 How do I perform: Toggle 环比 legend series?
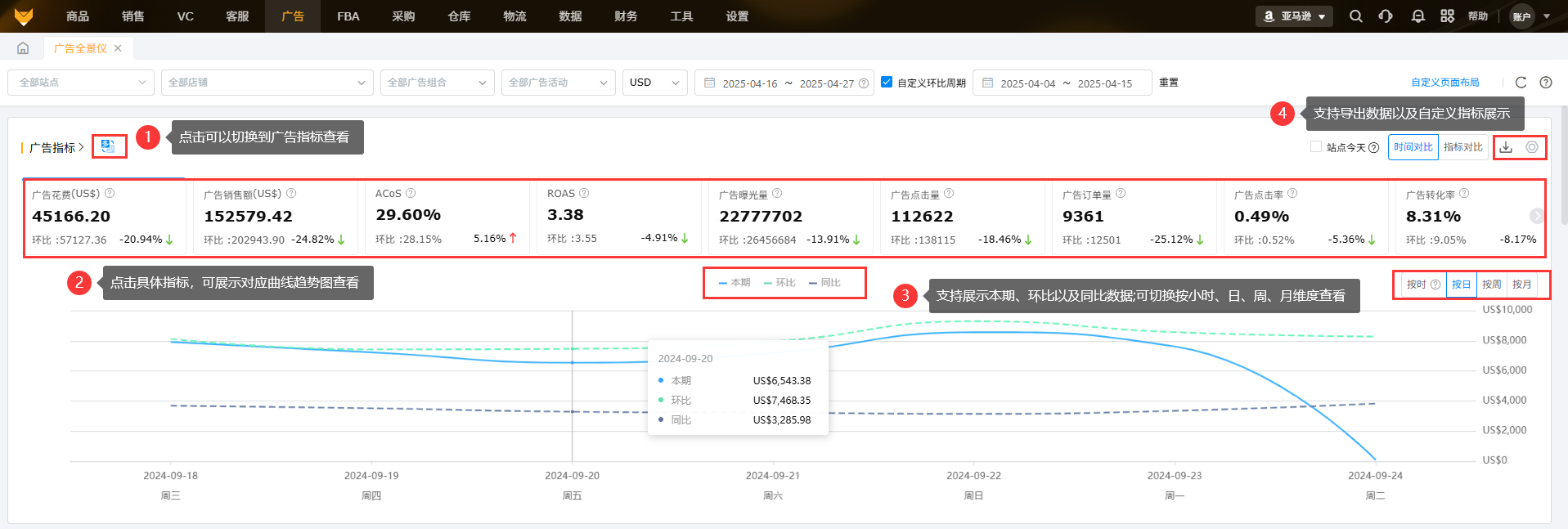(780, 283)
